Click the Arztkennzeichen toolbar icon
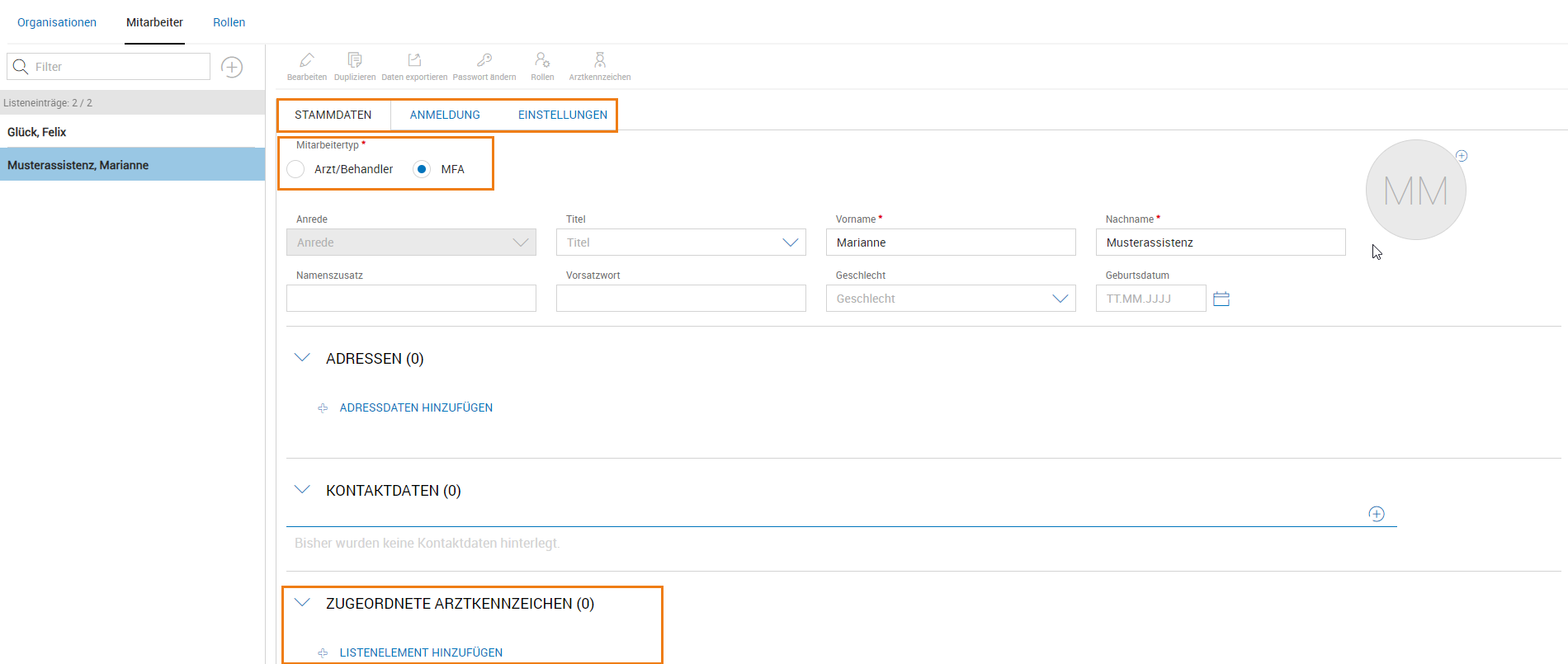Screen dimensions: 1568x664 (x=600, y=60)
